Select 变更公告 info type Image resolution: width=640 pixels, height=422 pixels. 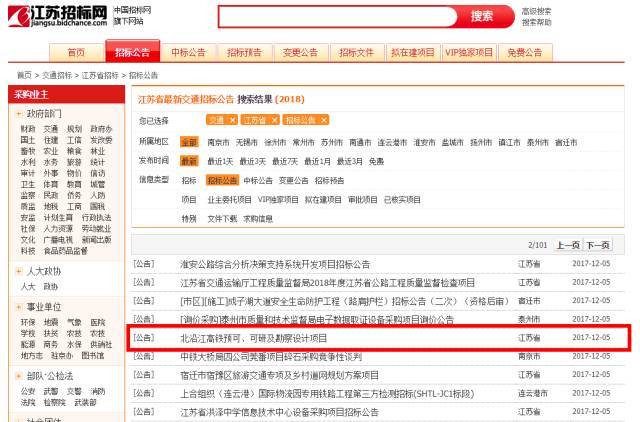tap(293, 180)
